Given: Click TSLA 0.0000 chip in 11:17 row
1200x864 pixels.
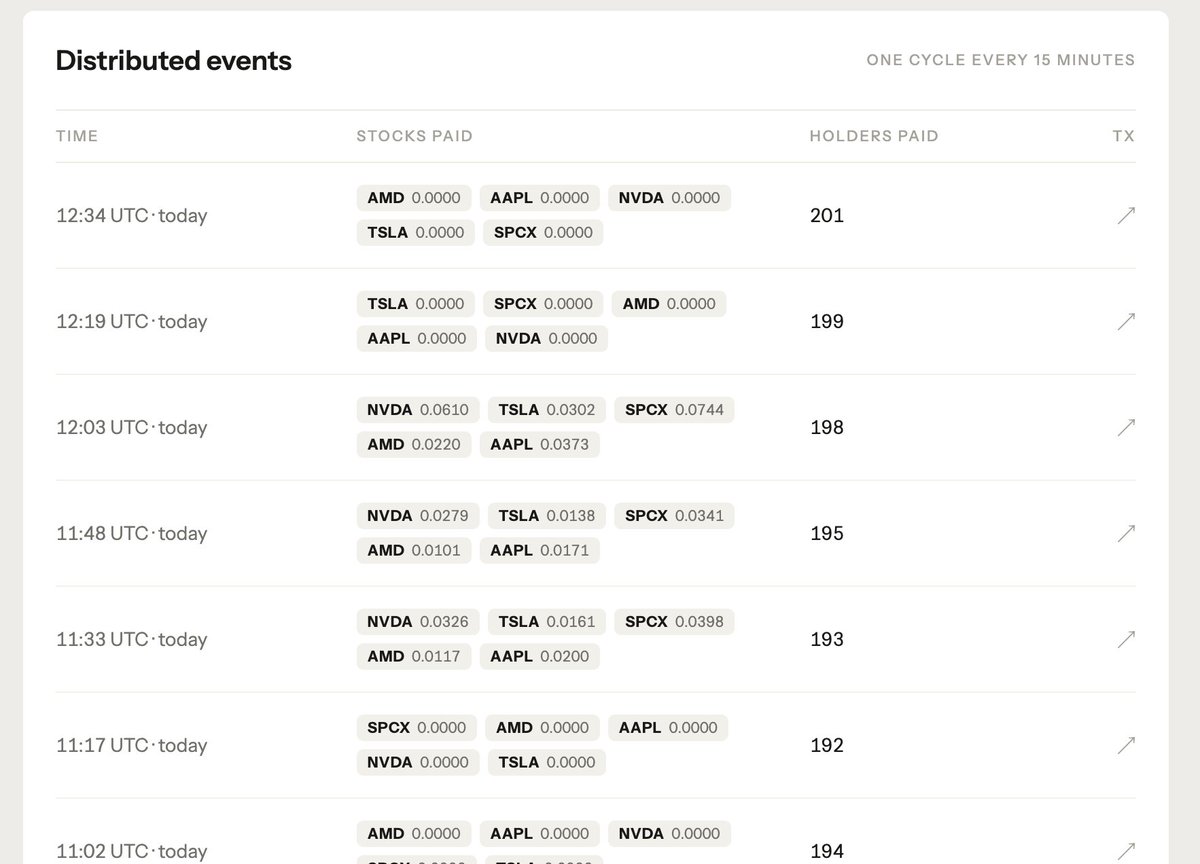Looking at the screenshot, I should pyautogui.click(x=547, y=762).
